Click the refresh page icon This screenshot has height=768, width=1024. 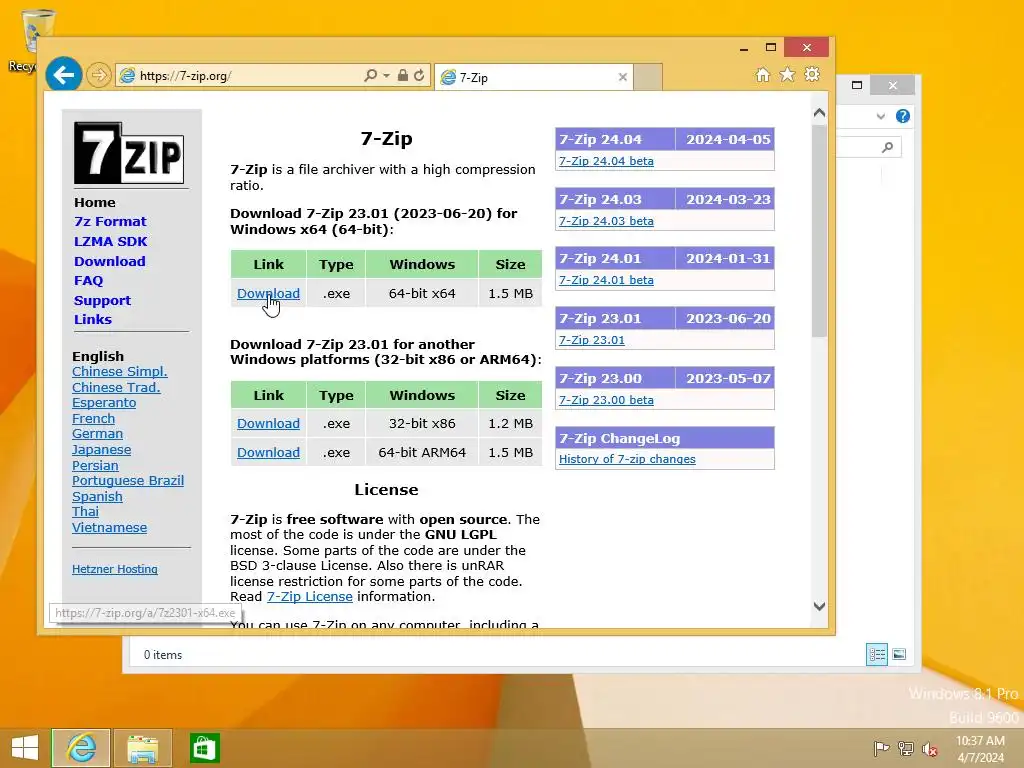(419, 75)
